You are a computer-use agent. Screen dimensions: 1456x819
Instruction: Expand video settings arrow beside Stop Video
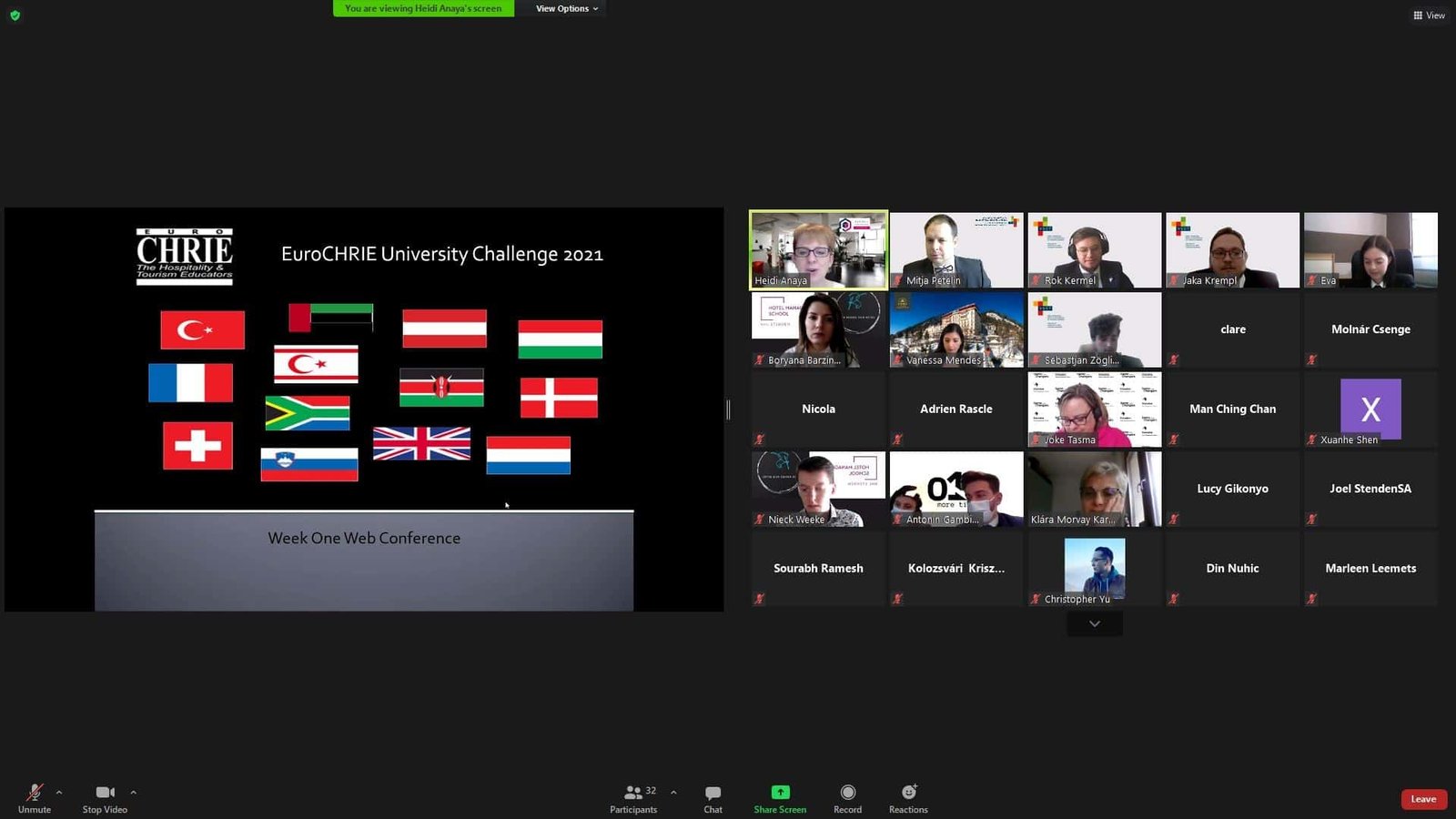(134, 793)
